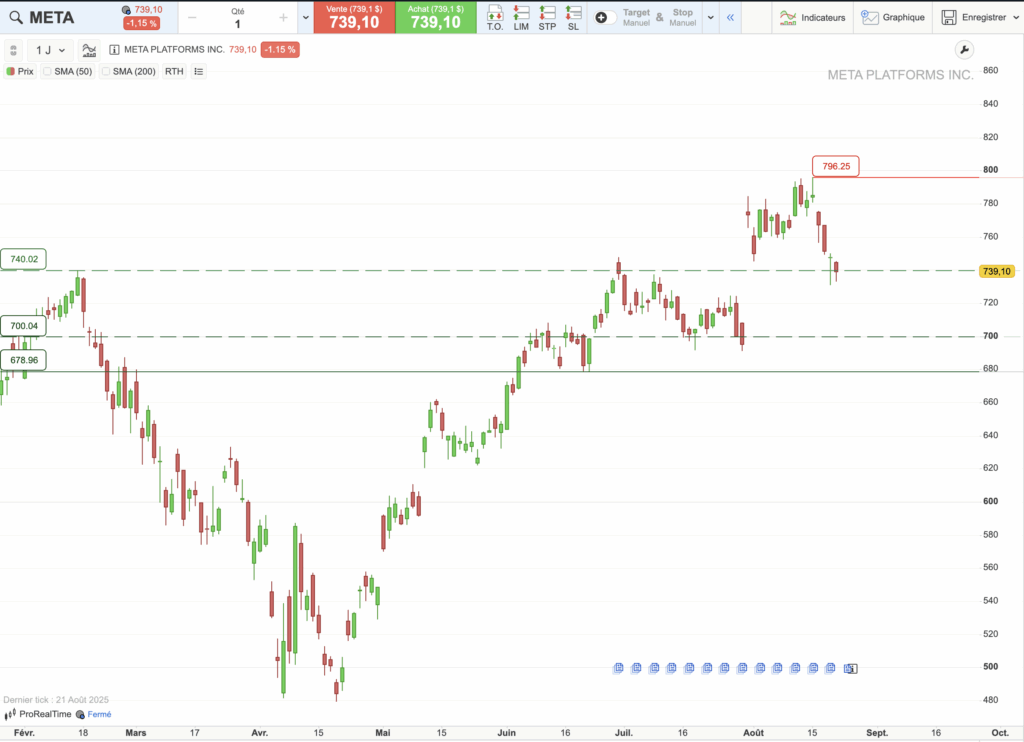Viewport: 1024px width, 742px height.
Task: Select the STP stop order icon
Action: (547, 17)
